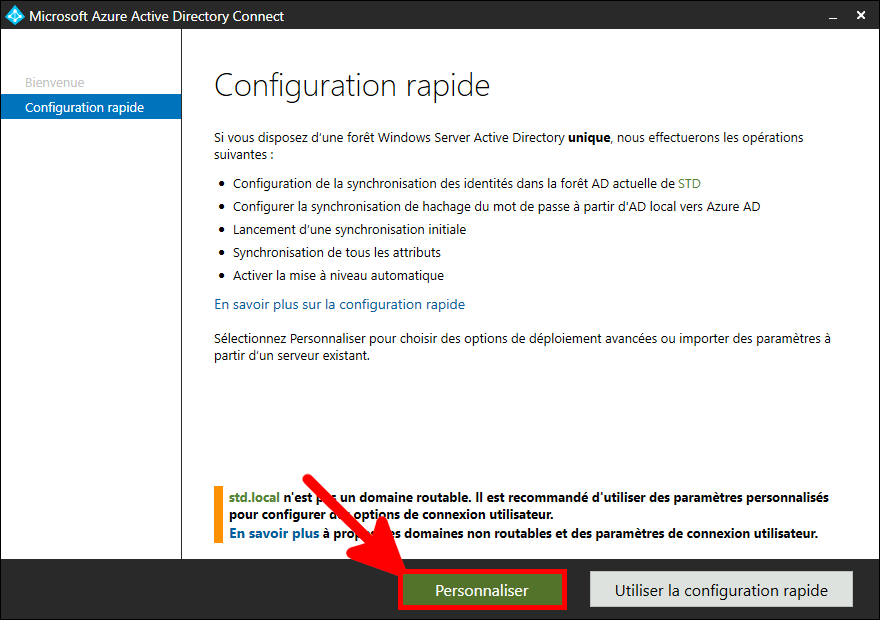
Task: Close the Microsoft Azure Active Directory Connect window
Action: [861, 15]
